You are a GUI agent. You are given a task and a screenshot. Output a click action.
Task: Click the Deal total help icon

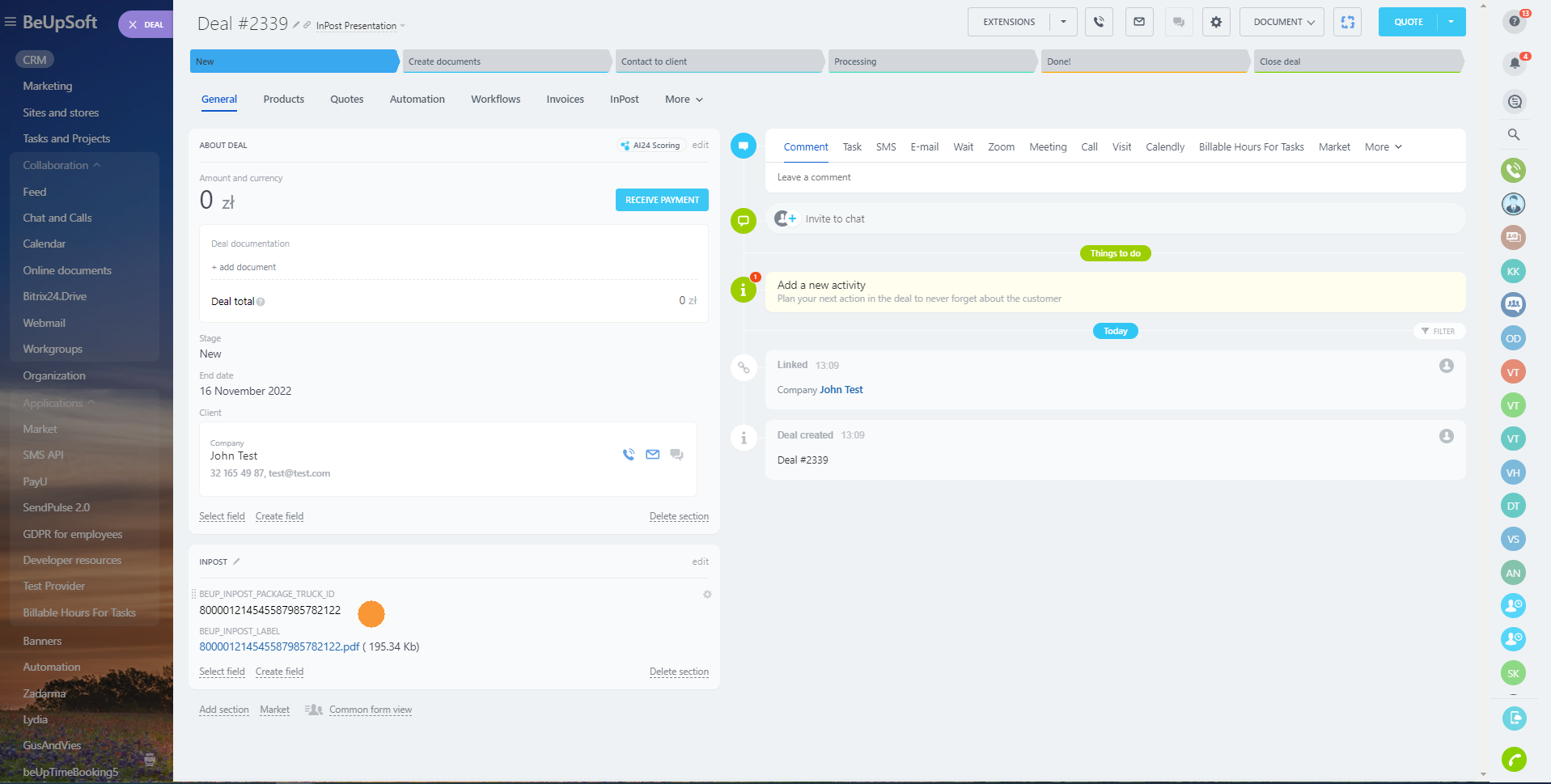point(261,302)
